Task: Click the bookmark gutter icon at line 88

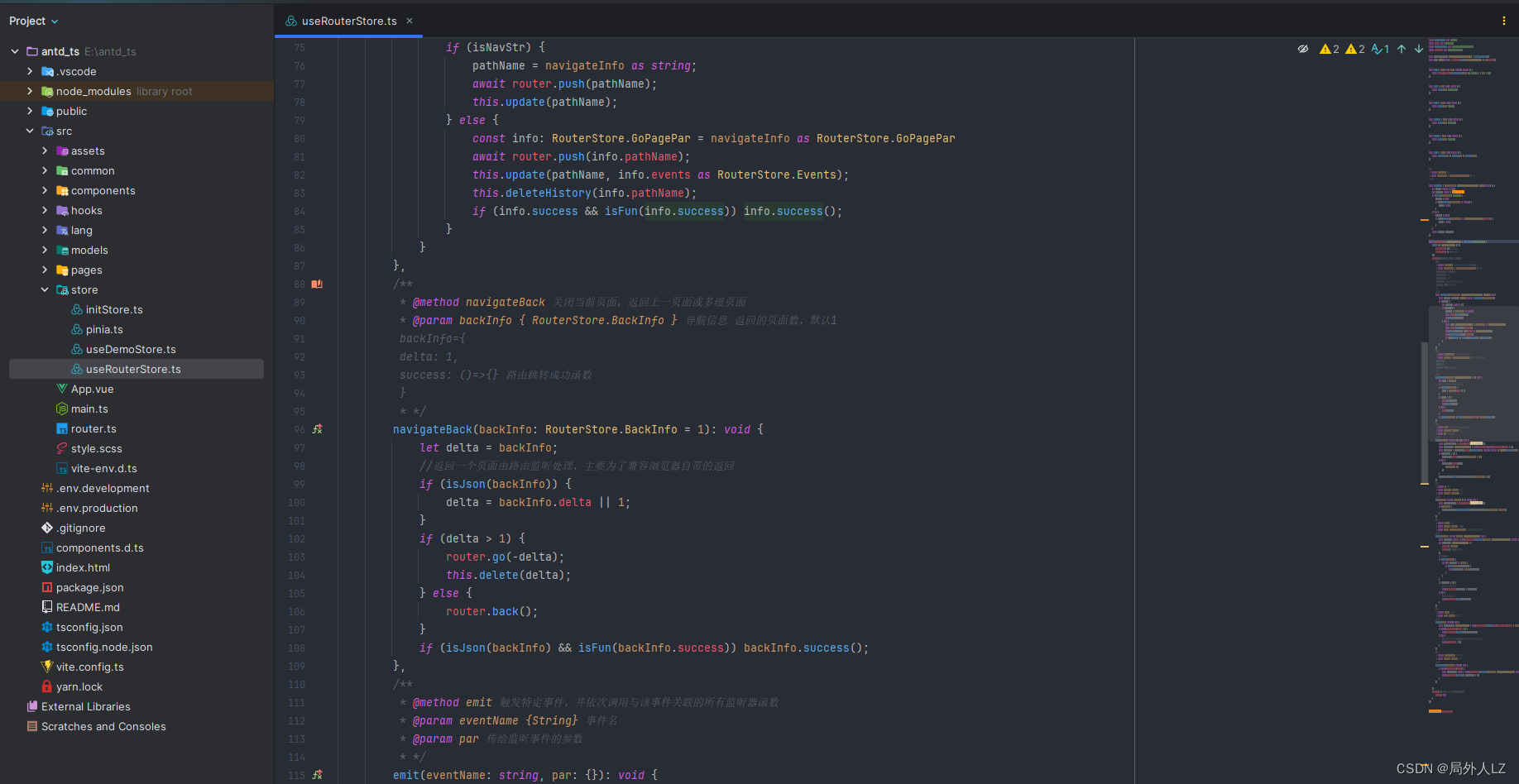Action: 317,284
